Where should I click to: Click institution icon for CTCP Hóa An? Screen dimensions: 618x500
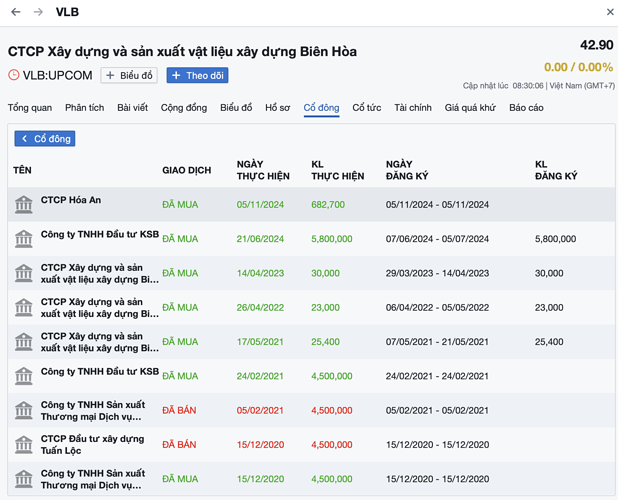pyautogui.click(x=23, y=204)
